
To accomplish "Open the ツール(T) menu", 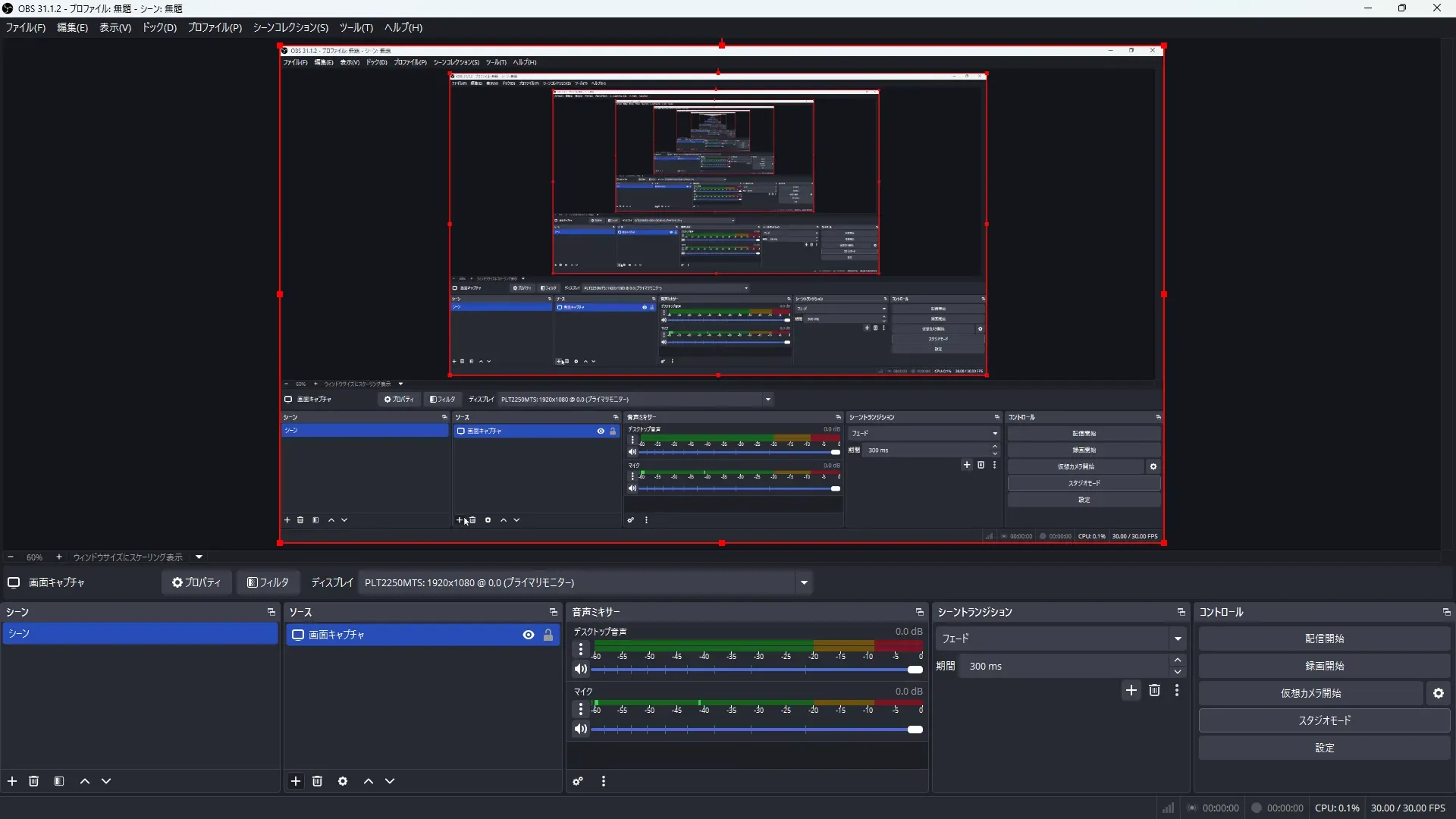I will [x=356, y=27].
